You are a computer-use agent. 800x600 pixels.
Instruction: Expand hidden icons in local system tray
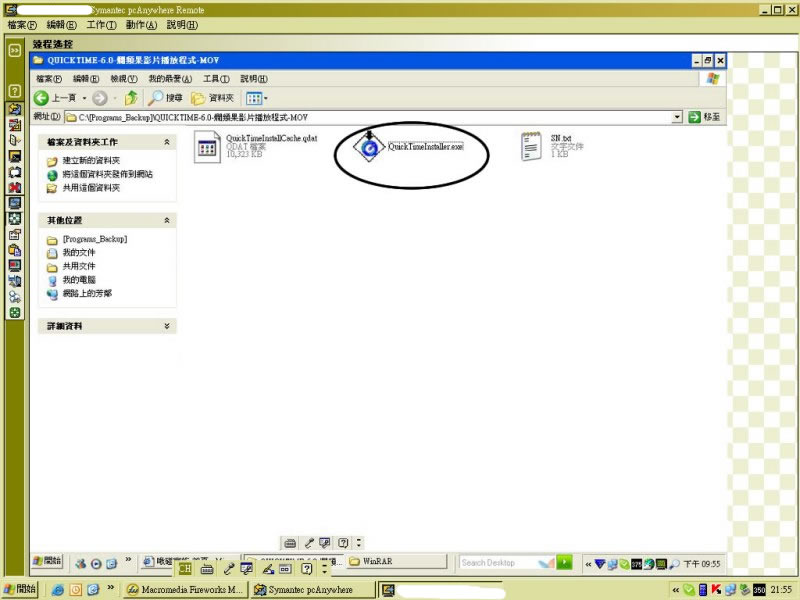[676, 590]
